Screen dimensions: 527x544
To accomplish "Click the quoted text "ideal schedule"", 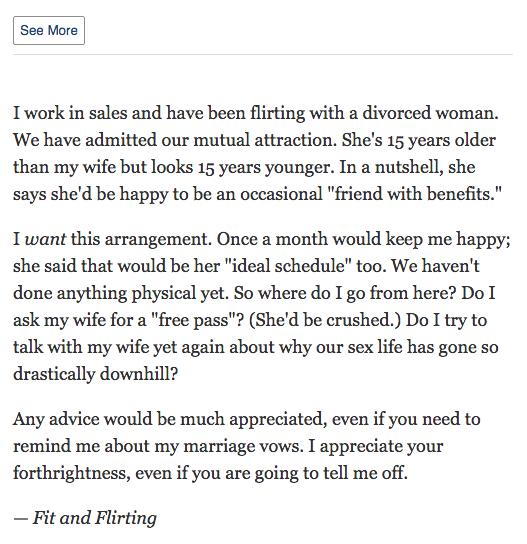I will pyautogui.click(x=288, y=266).
